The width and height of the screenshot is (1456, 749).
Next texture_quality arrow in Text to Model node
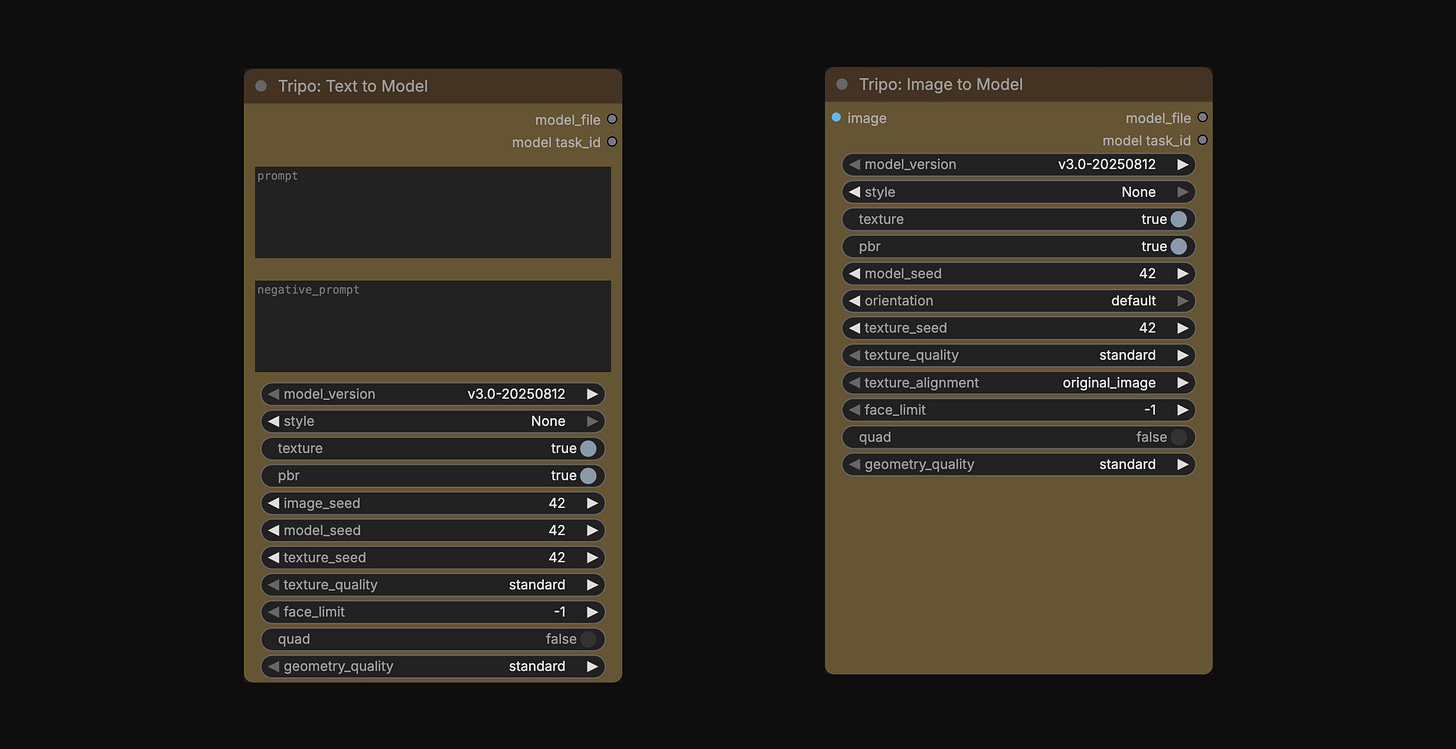(592, 585)
